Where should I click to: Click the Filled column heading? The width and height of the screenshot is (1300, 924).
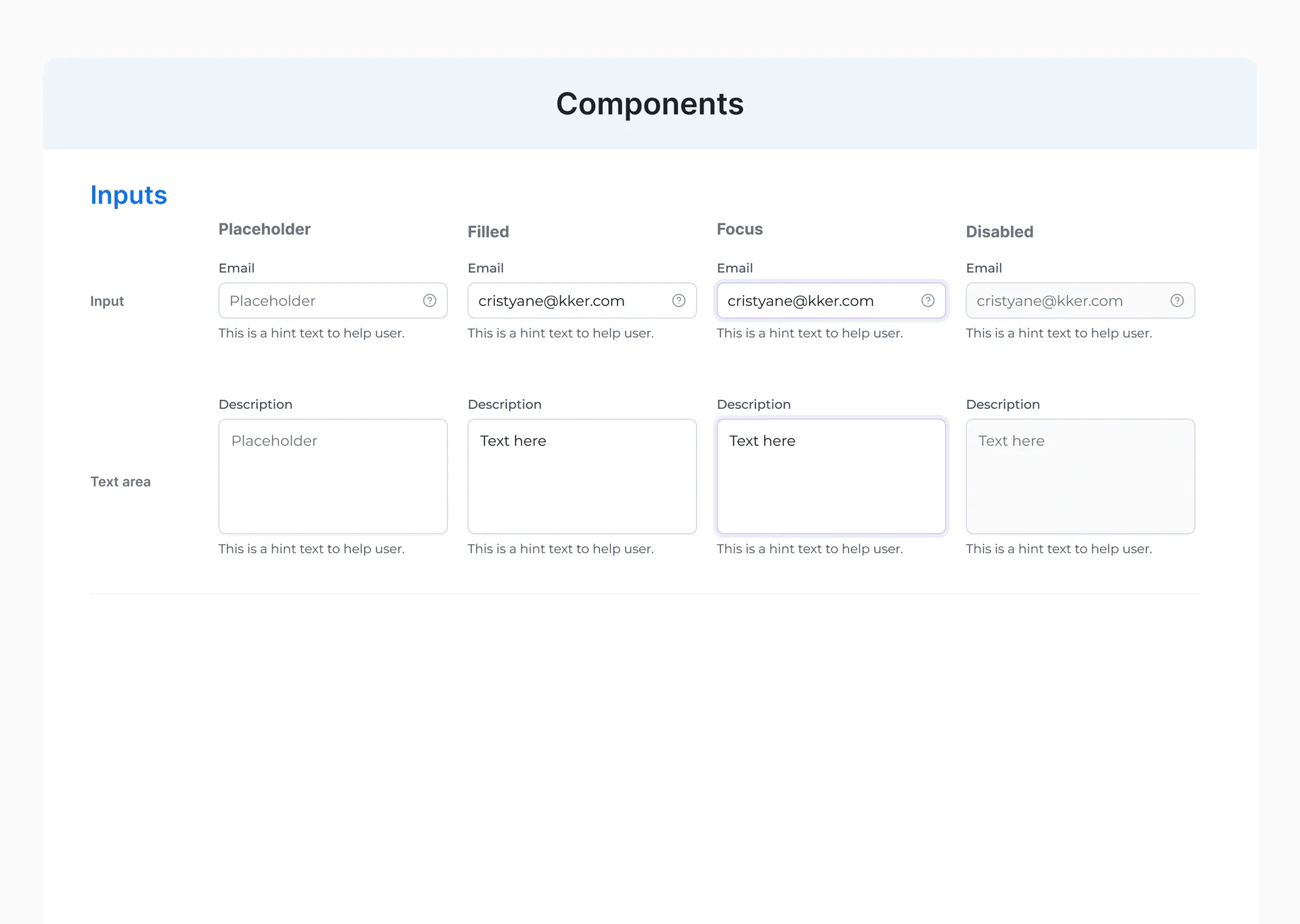488,232
